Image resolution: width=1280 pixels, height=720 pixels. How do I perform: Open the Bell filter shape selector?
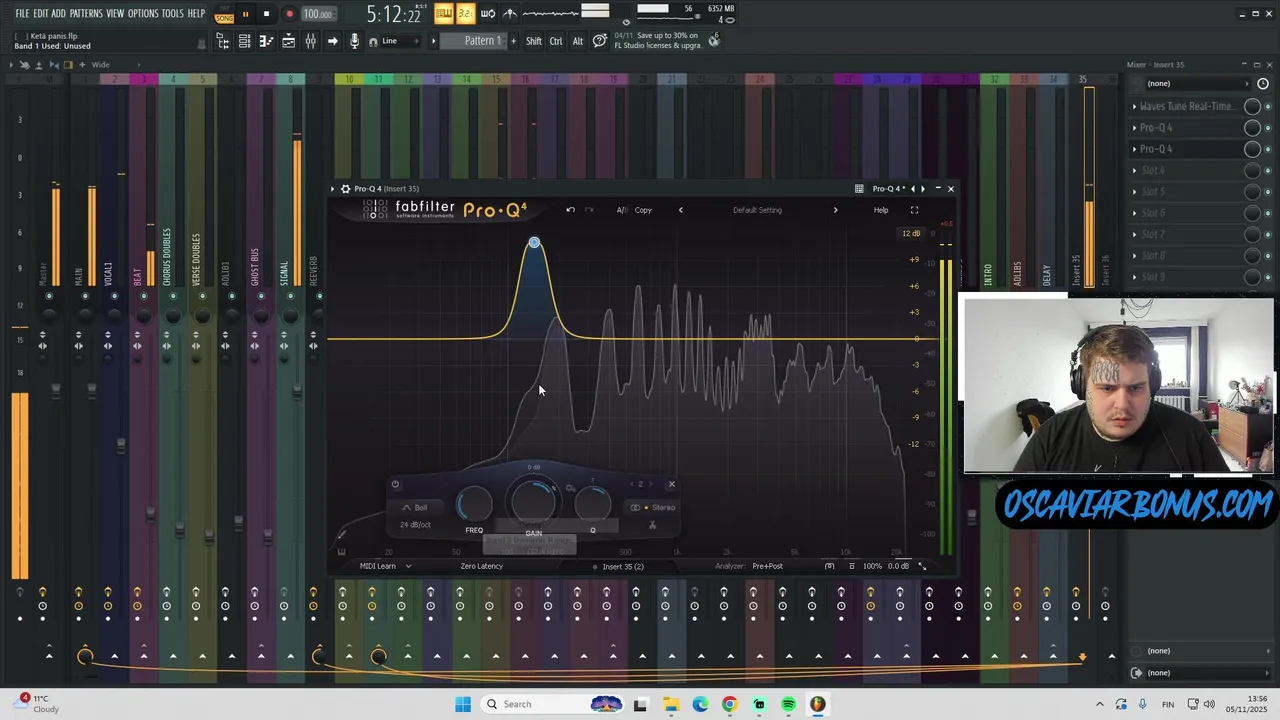(x=415, y=508)
